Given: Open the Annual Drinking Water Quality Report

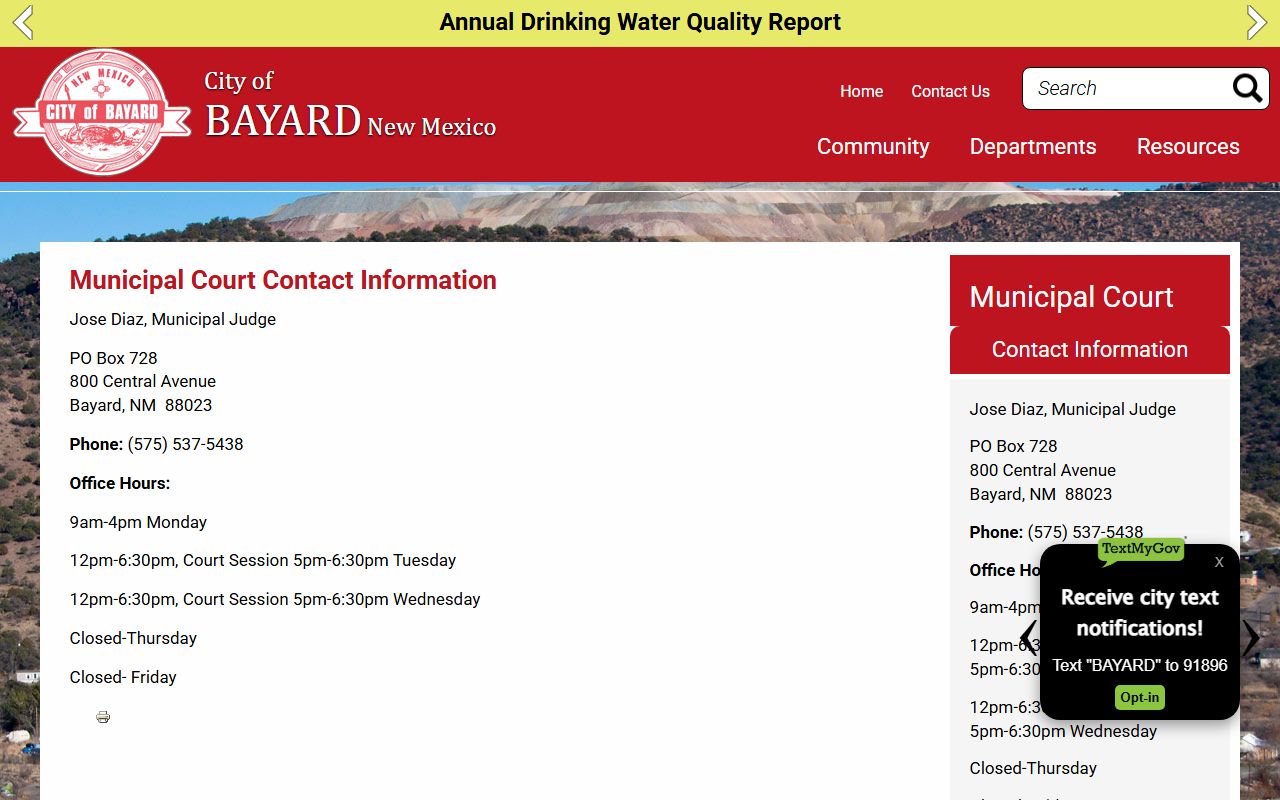Looking at the screenshot, I should pos(640,22).
